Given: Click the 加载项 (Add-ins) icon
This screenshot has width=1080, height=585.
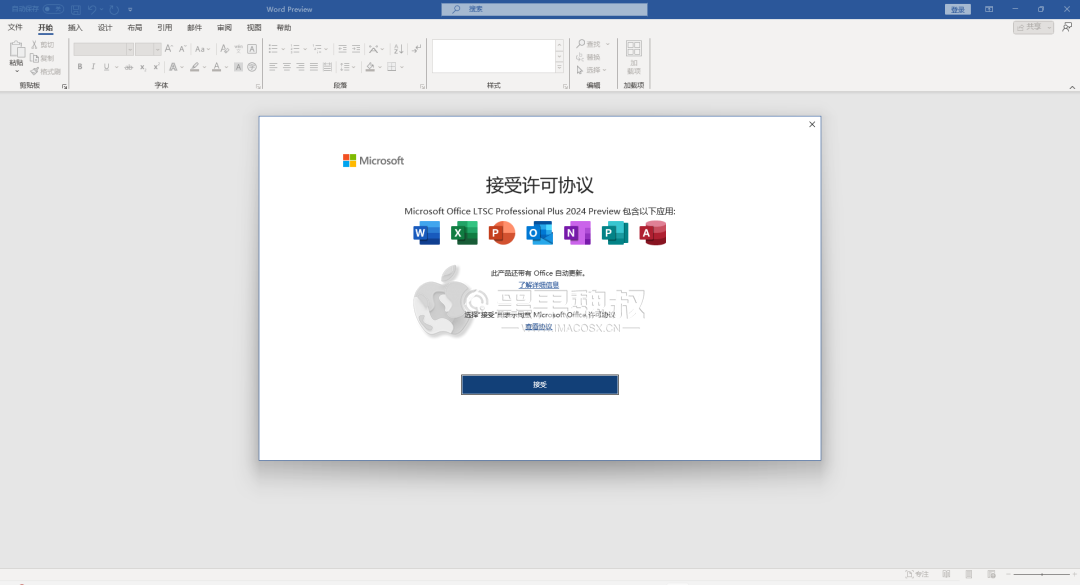Looking at the screenshot, I should (633, 49).
